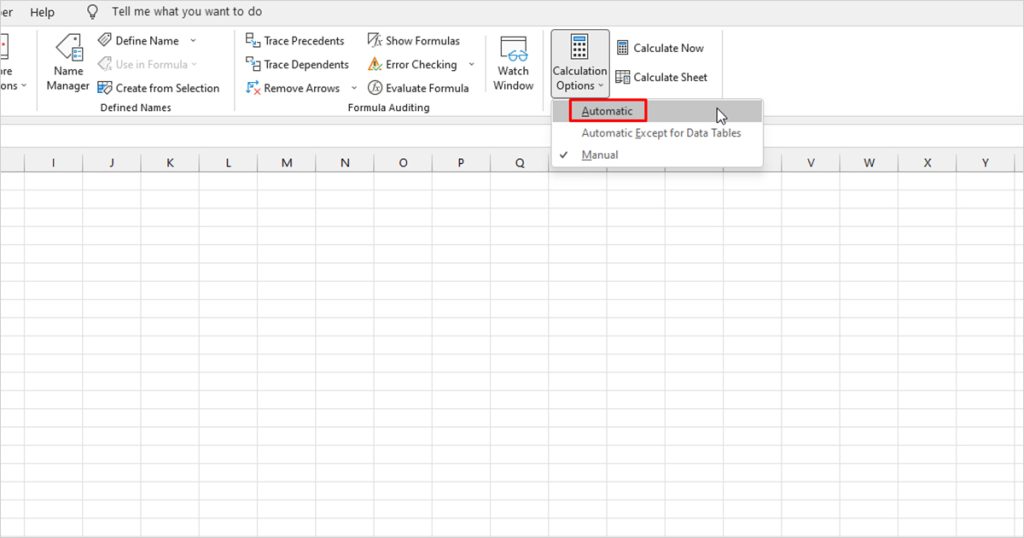Click the Remove Arrows icon

(253, 87)
